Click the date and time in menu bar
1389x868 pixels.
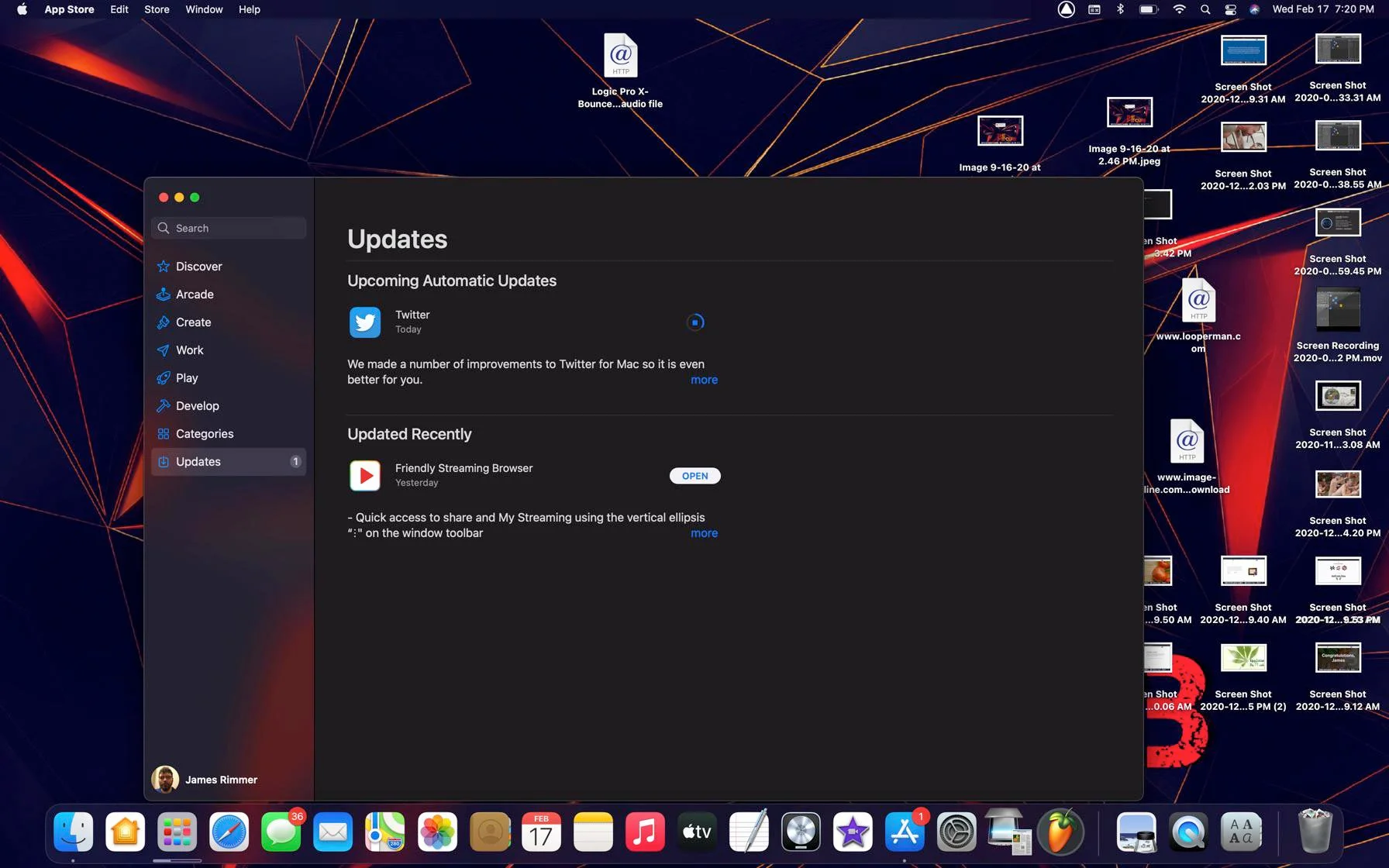pyautogui.click(x=1323, y=9)
